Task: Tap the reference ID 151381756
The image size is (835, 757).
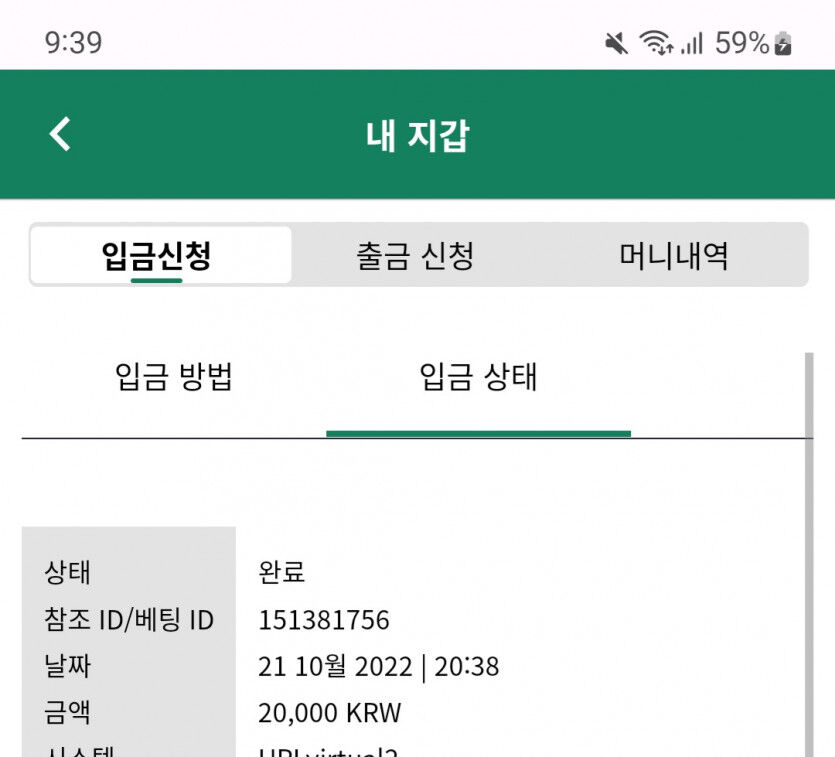Action: click(324, 620)
